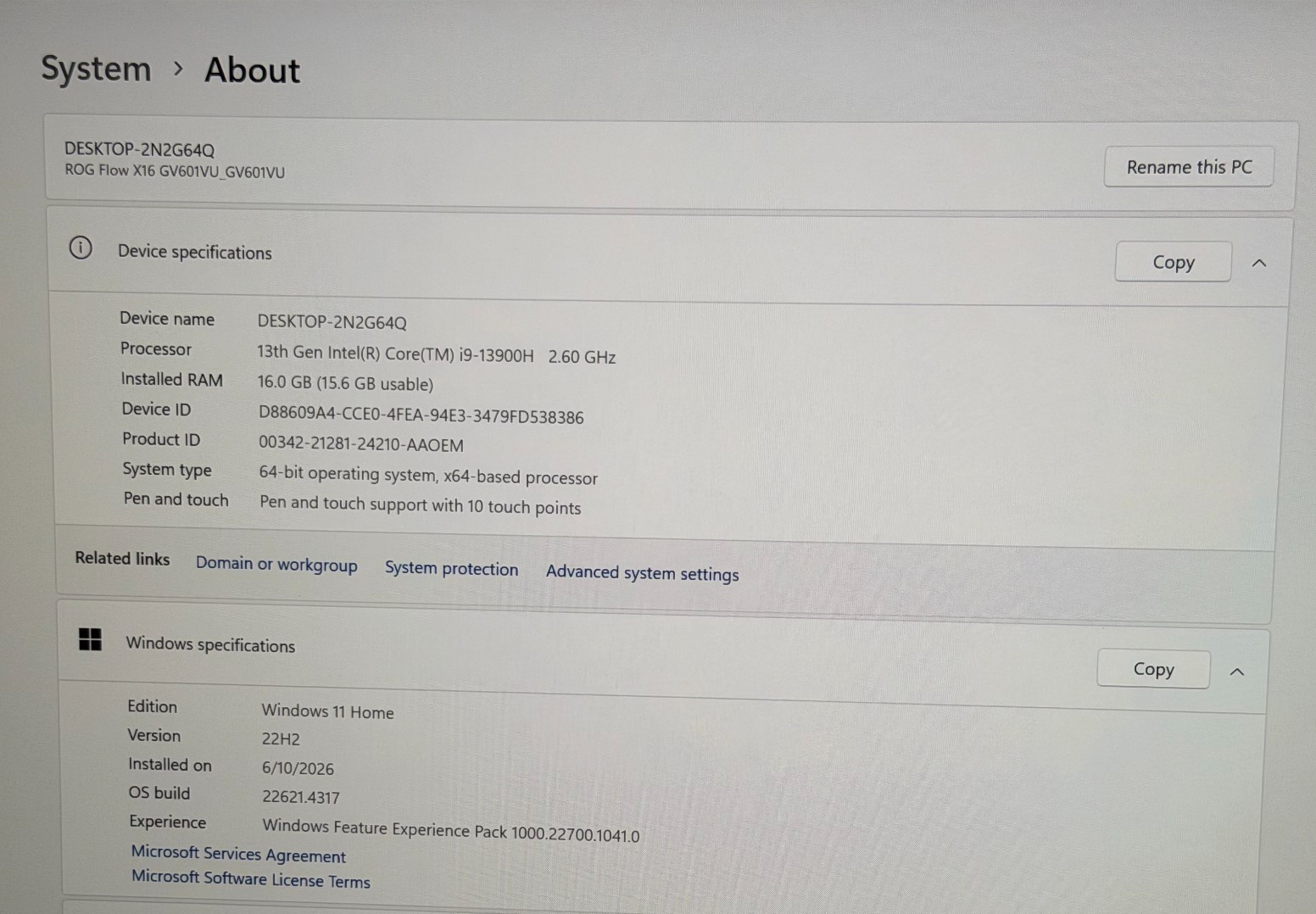Click the Device specifications section title

(x=195, y=252)
